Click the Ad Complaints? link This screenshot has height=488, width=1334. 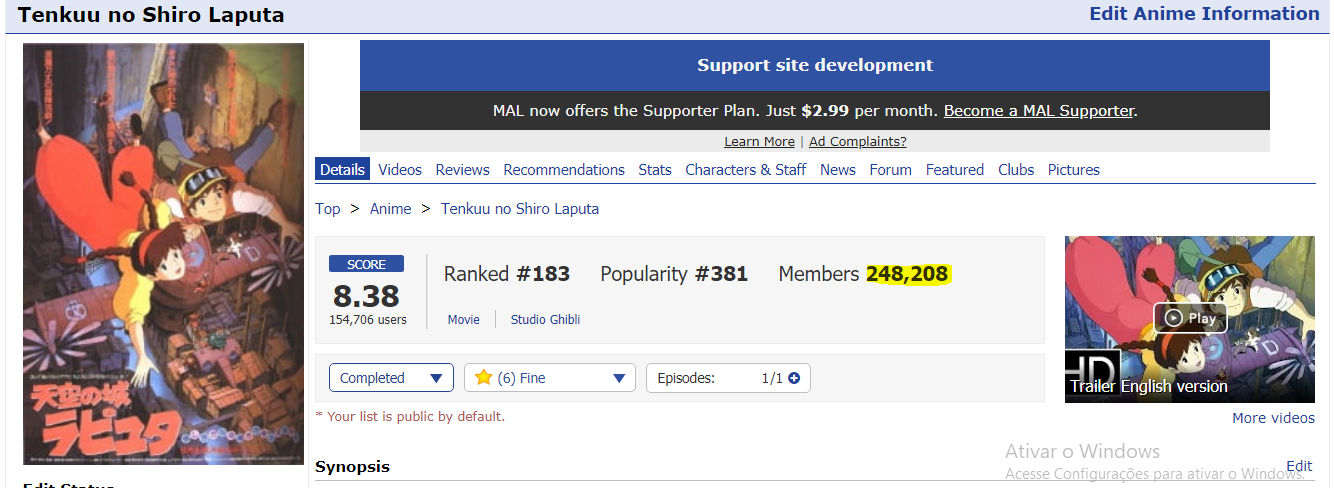pyautogui.click(x=858, y=141)
